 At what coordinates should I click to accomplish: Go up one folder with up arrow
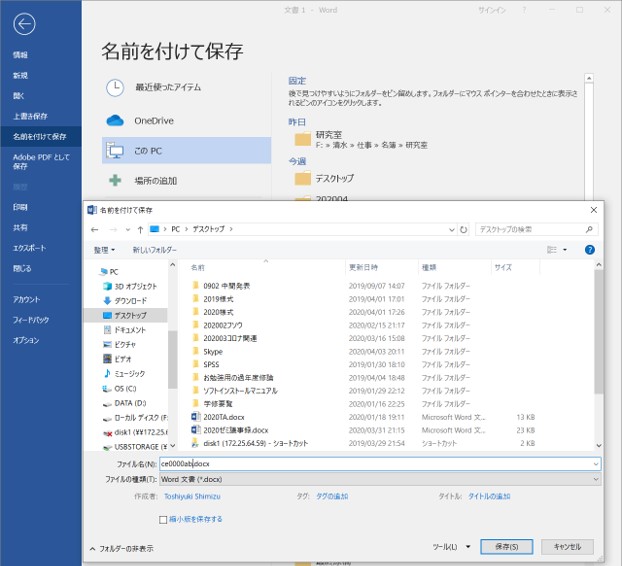point(140,229)
